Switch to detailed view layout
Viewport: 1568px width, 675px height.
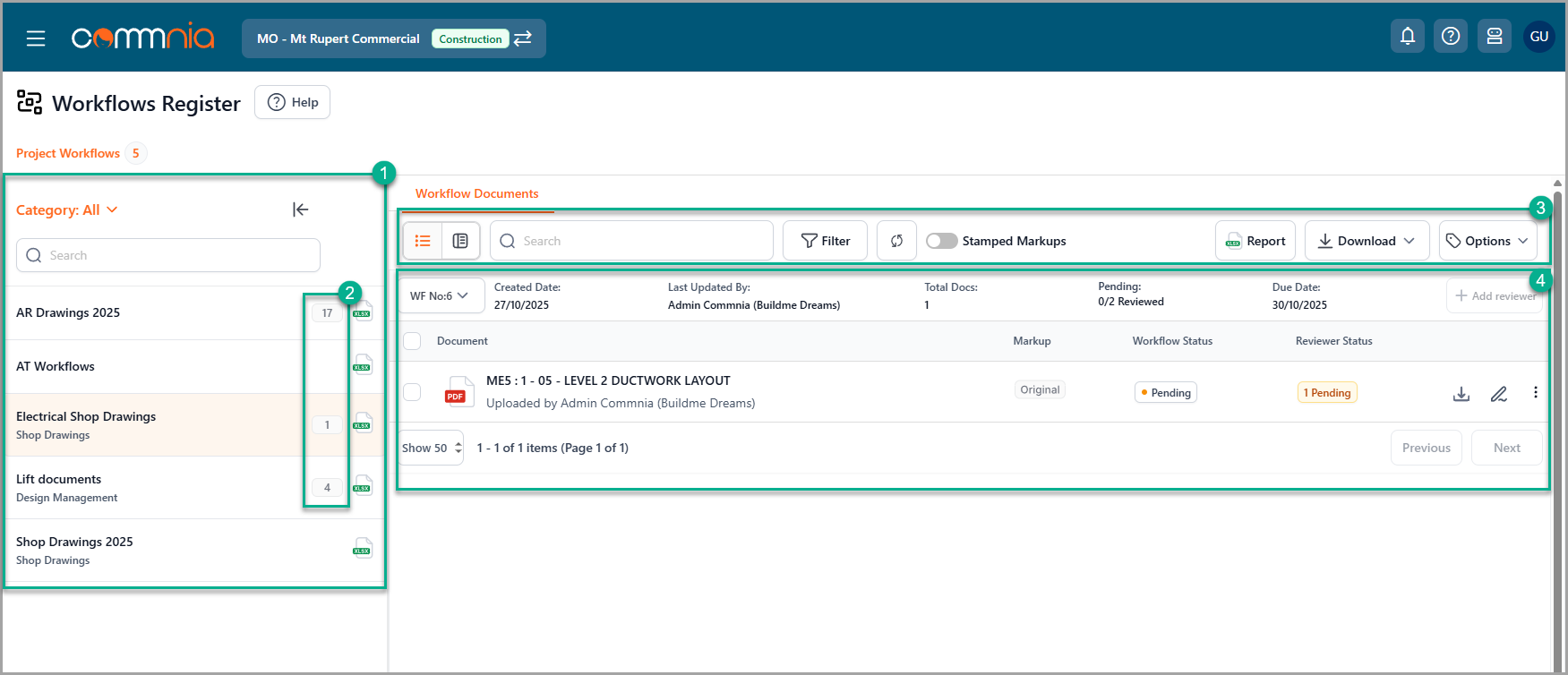460,241
